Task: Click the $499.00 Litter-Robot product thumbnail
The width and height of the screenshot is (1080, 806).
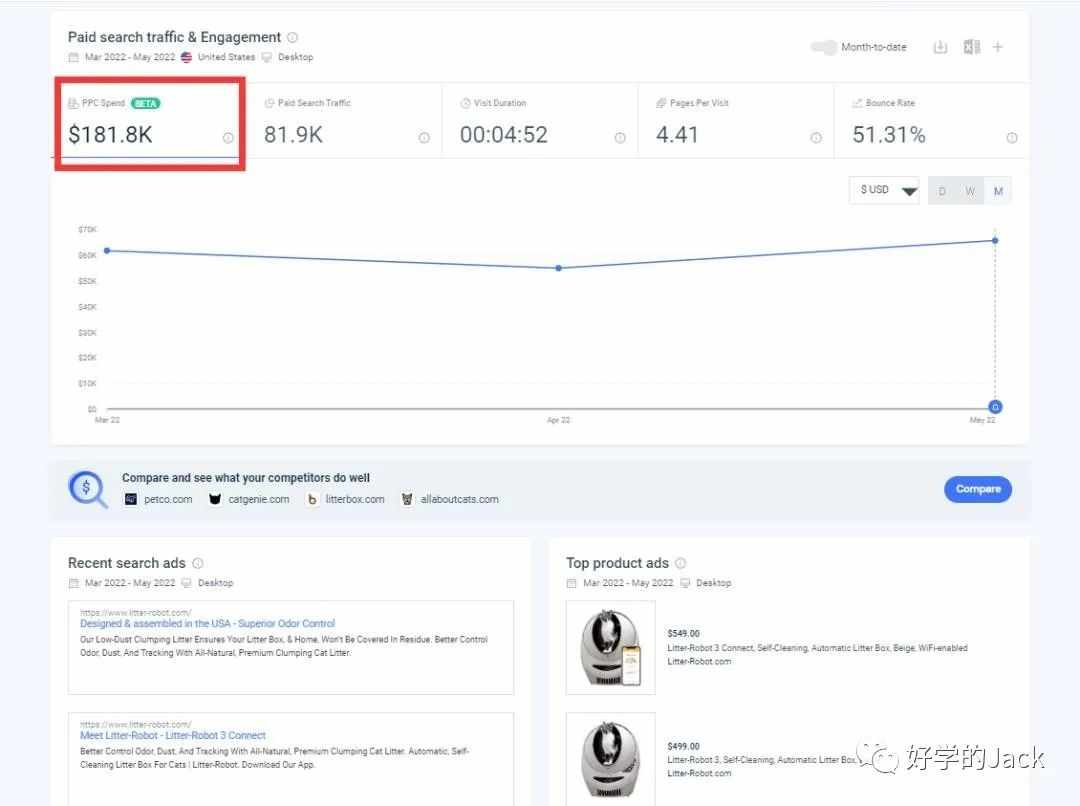Action: click(610, 759)
